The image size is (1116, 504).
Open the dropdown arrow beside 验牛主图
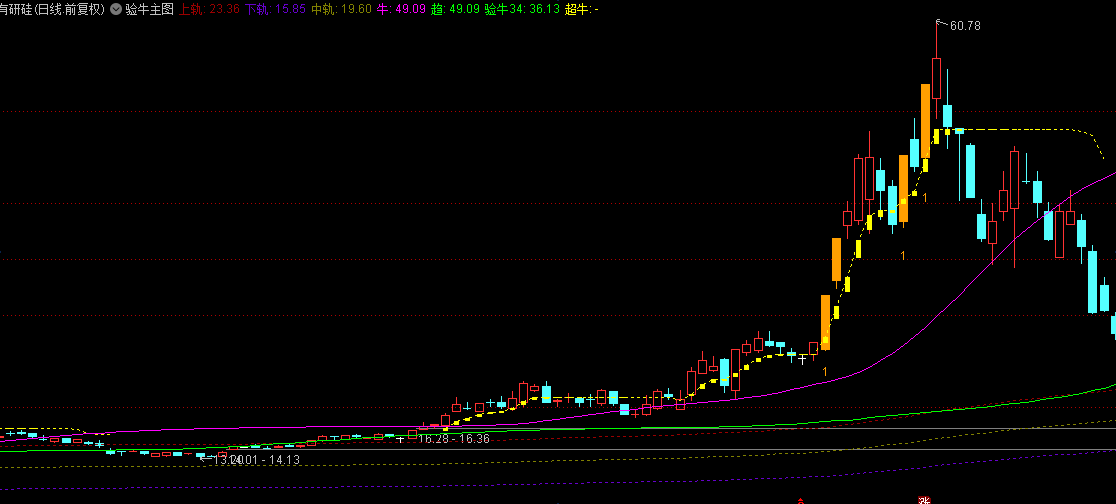(115, 9)
